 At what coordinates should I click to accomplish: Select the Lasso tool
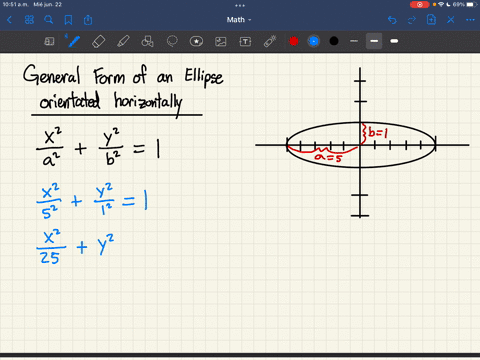tap(172, 41)
